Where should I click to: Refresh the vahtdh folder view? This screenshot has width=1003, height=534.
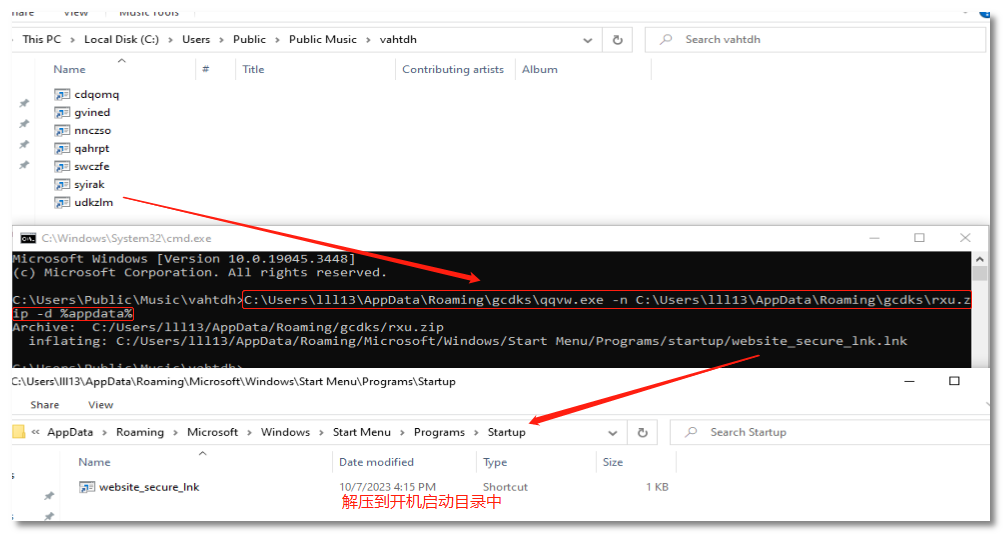617,40
